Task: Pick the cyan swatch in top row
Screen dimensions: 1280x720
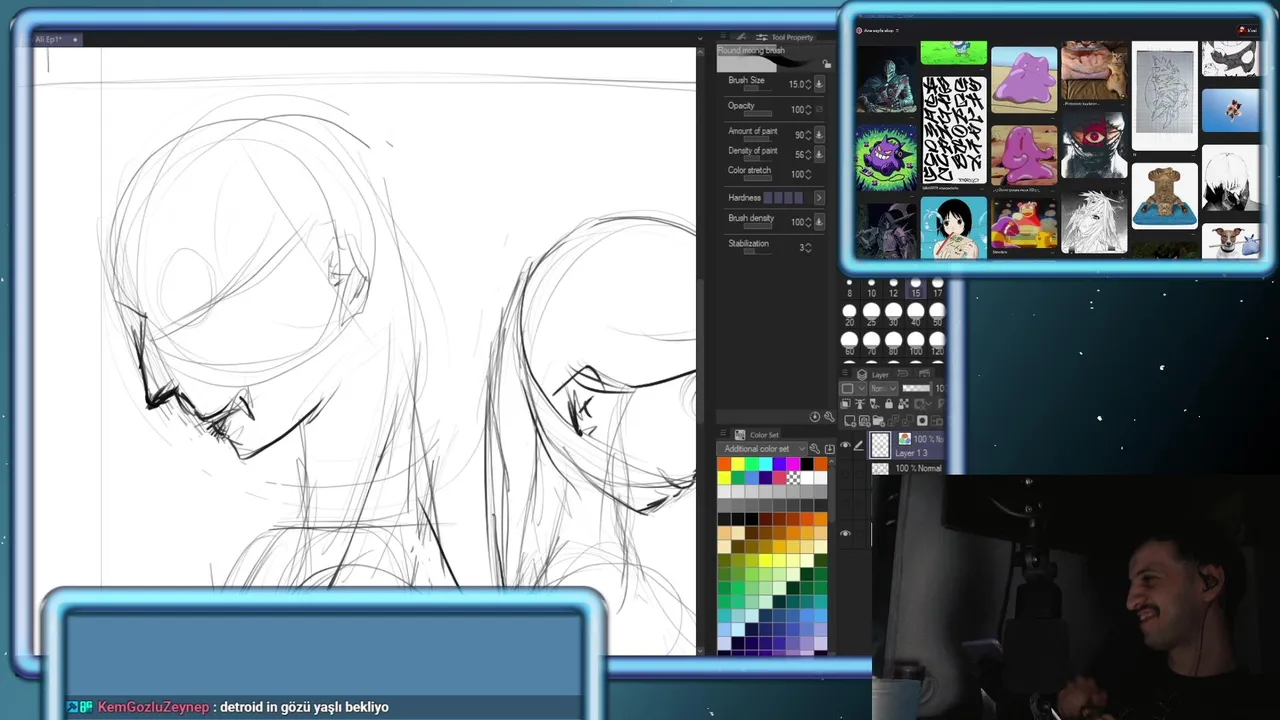Action: coord(766,464)
